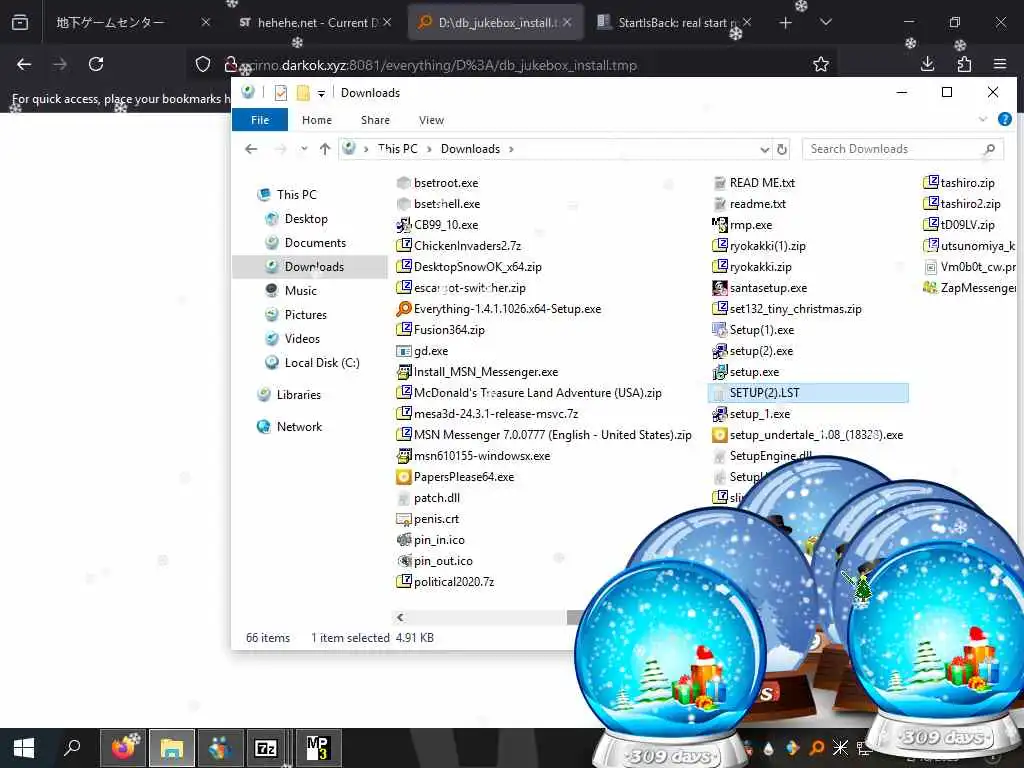Select the CB99_10.exe file
The image size is (1024, 768).
[x=438, y=225]
